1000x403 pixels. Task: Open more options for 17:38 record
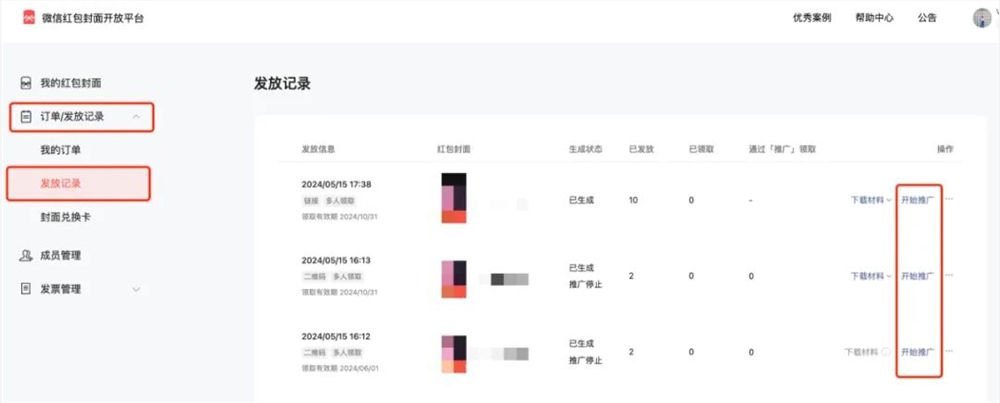click(x=949, y=199)
